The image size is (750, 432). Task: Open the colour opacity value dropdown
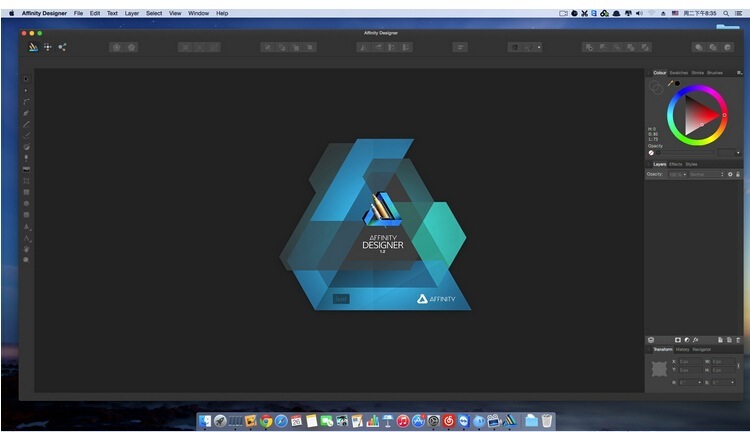pos(738,153)
